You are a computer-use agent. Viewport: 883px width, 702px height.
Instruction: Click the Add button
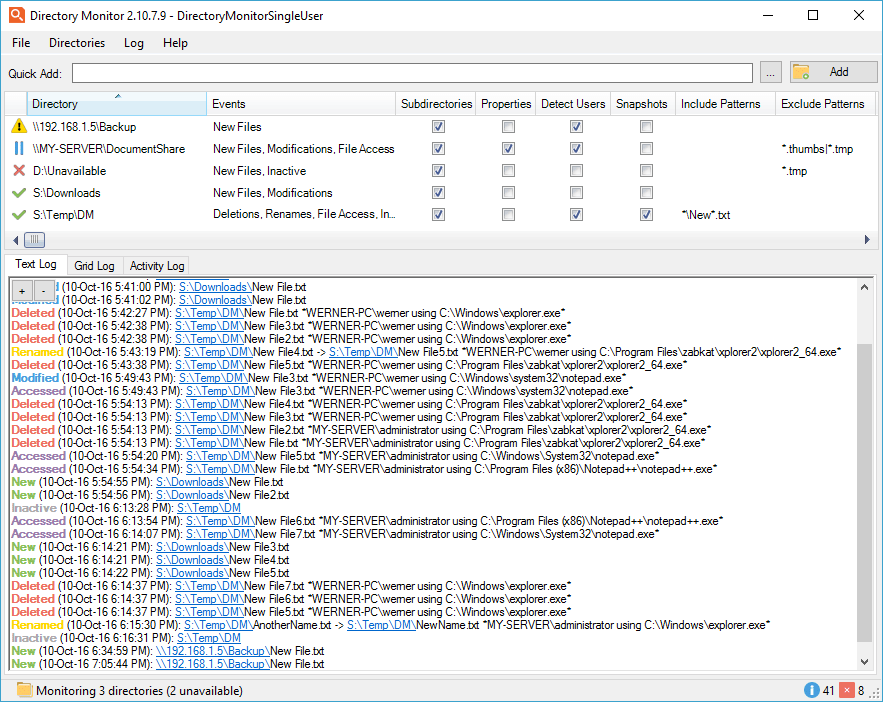pos(833,72)
